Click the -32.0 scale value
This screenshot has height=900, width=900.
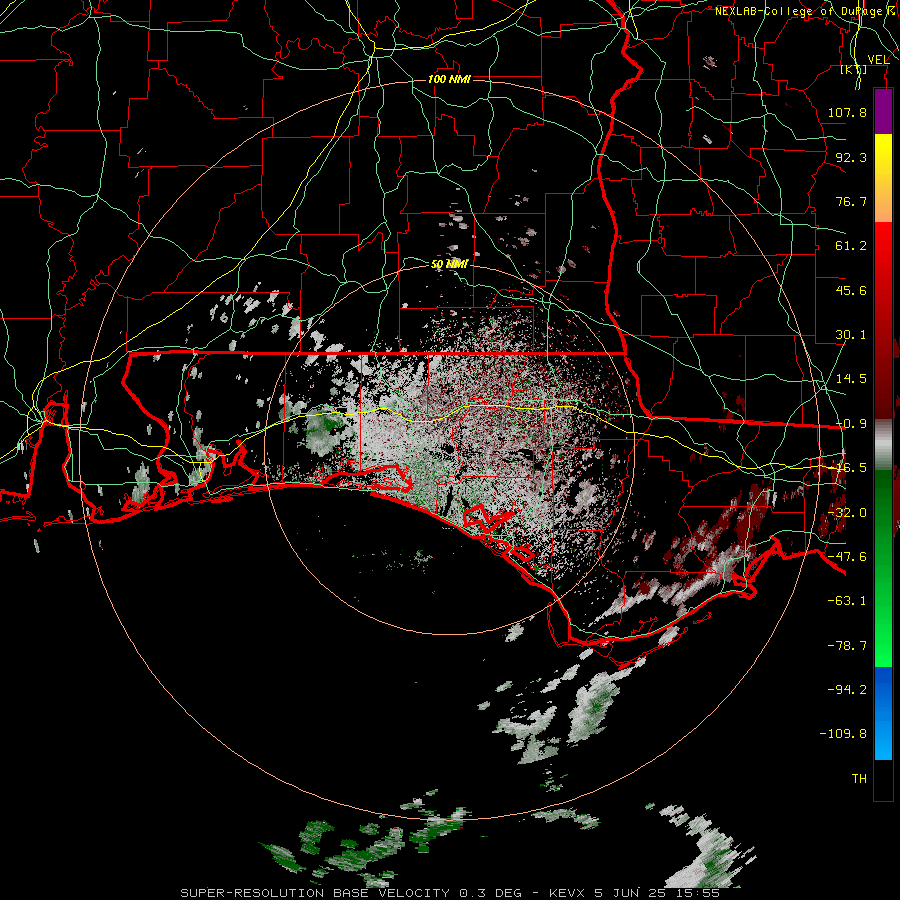coord(847,513)
